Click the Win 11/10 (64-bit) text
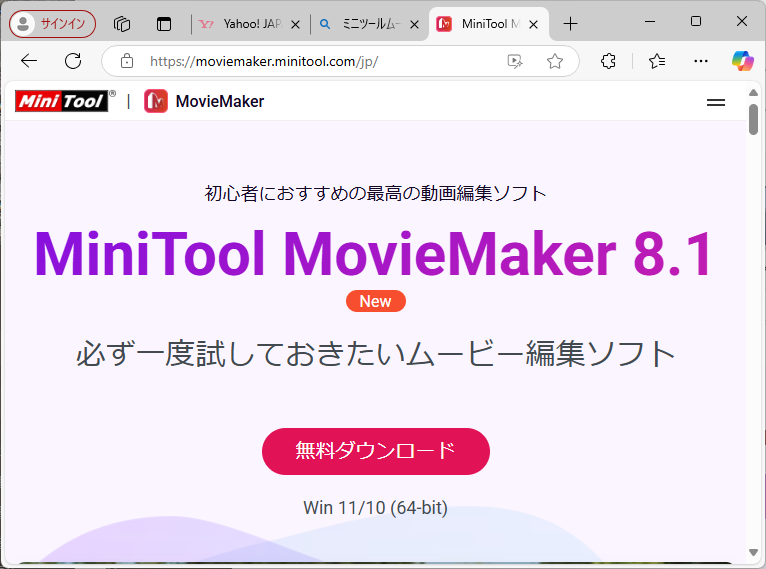The height and width of the screenshot is (569, 766). (375, 507)
